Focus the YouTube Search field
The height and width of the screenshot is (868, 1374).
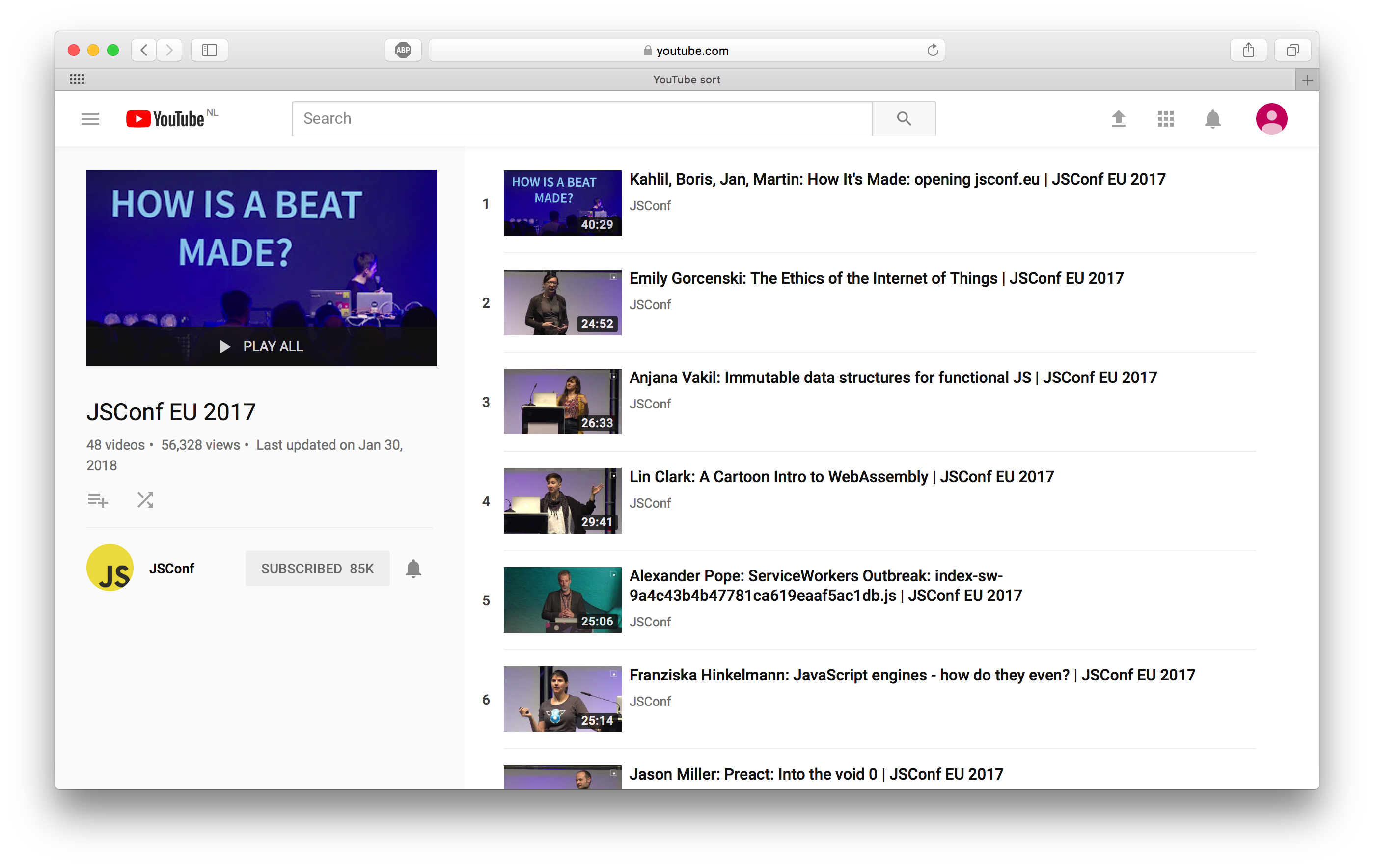[x=582, y=119]
